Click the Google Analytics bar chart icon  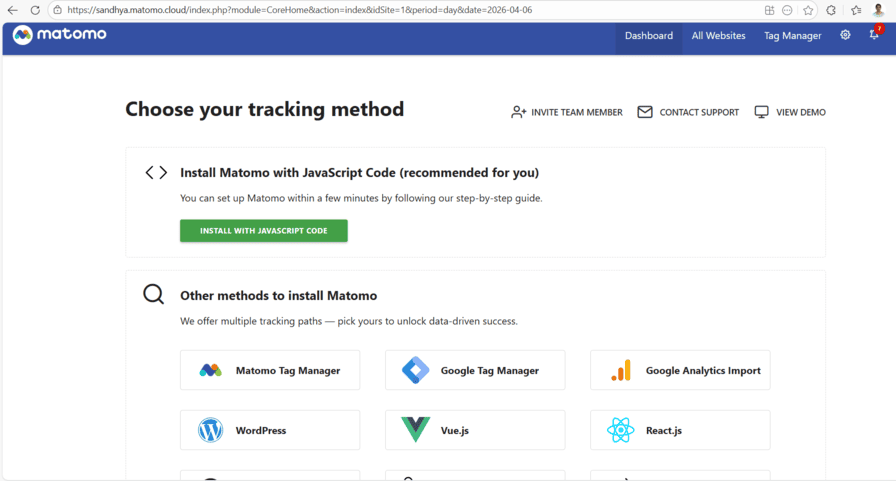coord(621,370)
